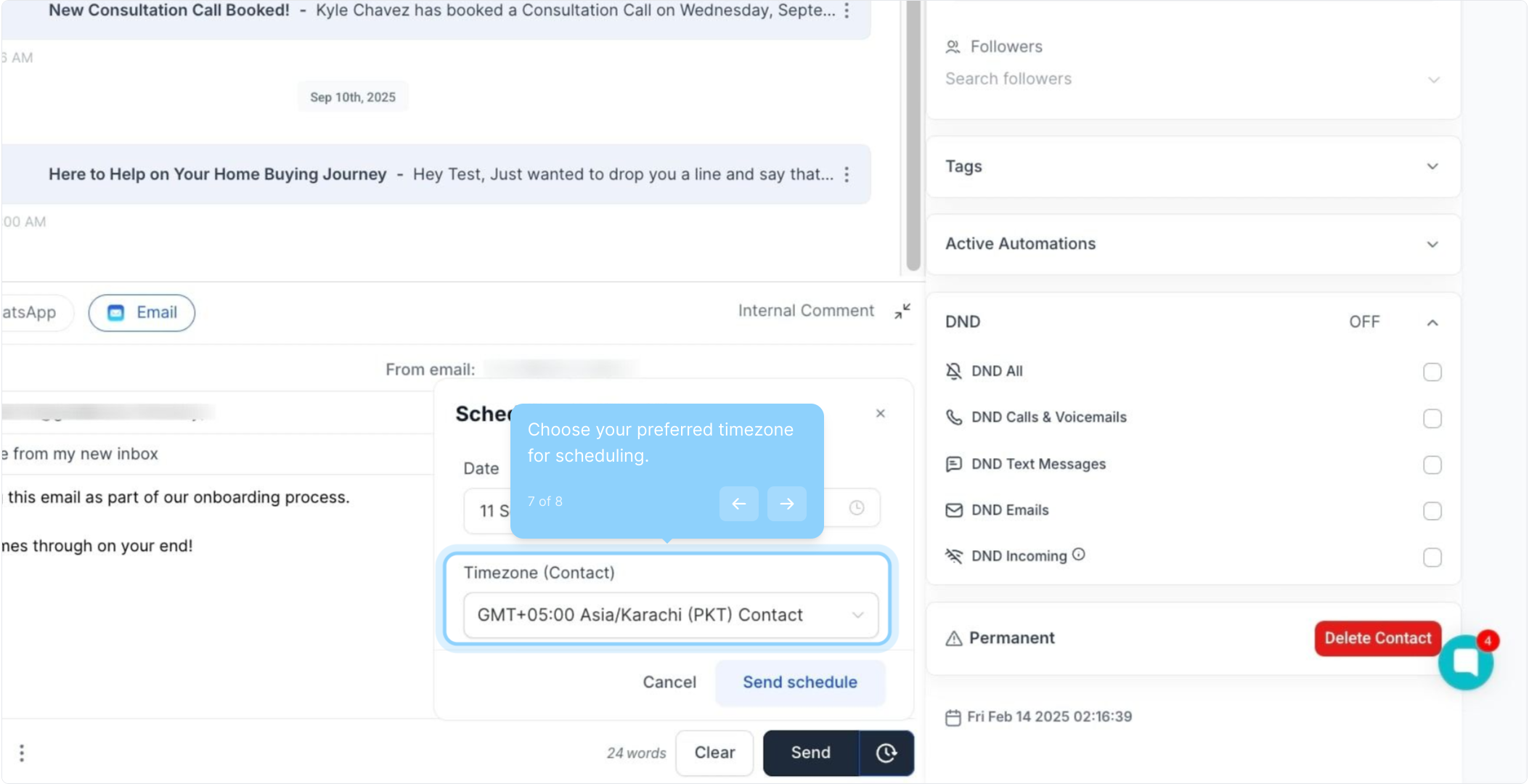Open time picker clock icon

(x=857, y=507)
